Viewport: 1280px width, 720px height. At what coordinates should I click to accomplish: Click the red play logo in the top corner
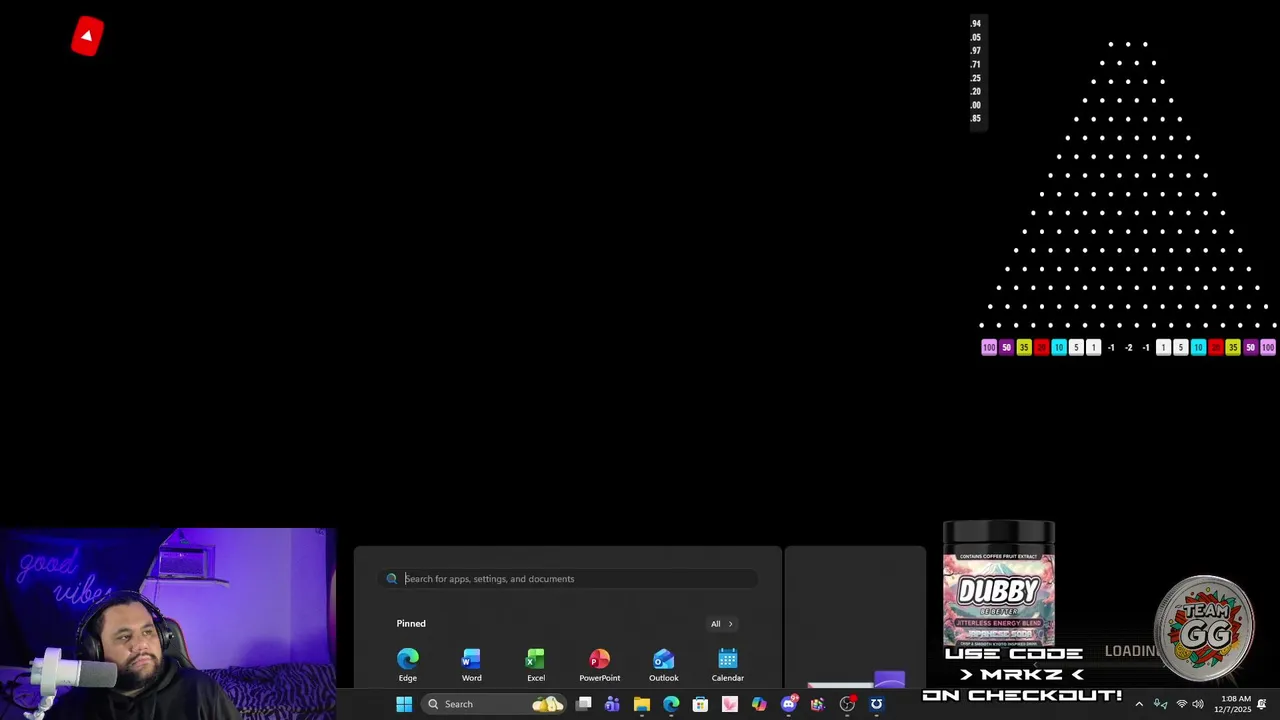87,36
